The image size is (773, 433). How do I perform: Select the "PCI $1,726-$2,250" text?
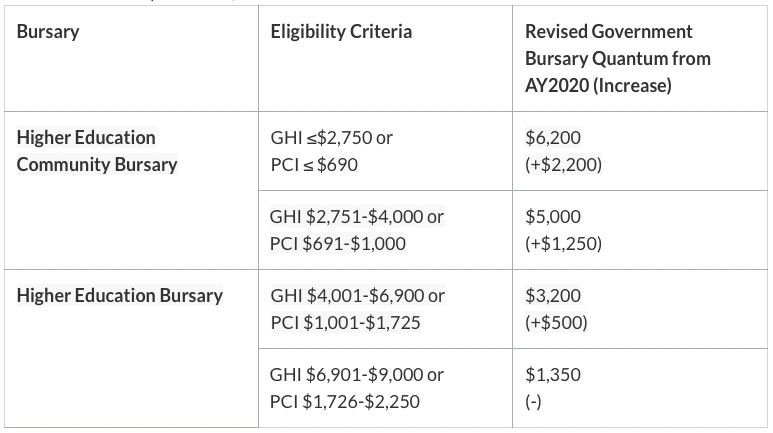tap(345, 401)
